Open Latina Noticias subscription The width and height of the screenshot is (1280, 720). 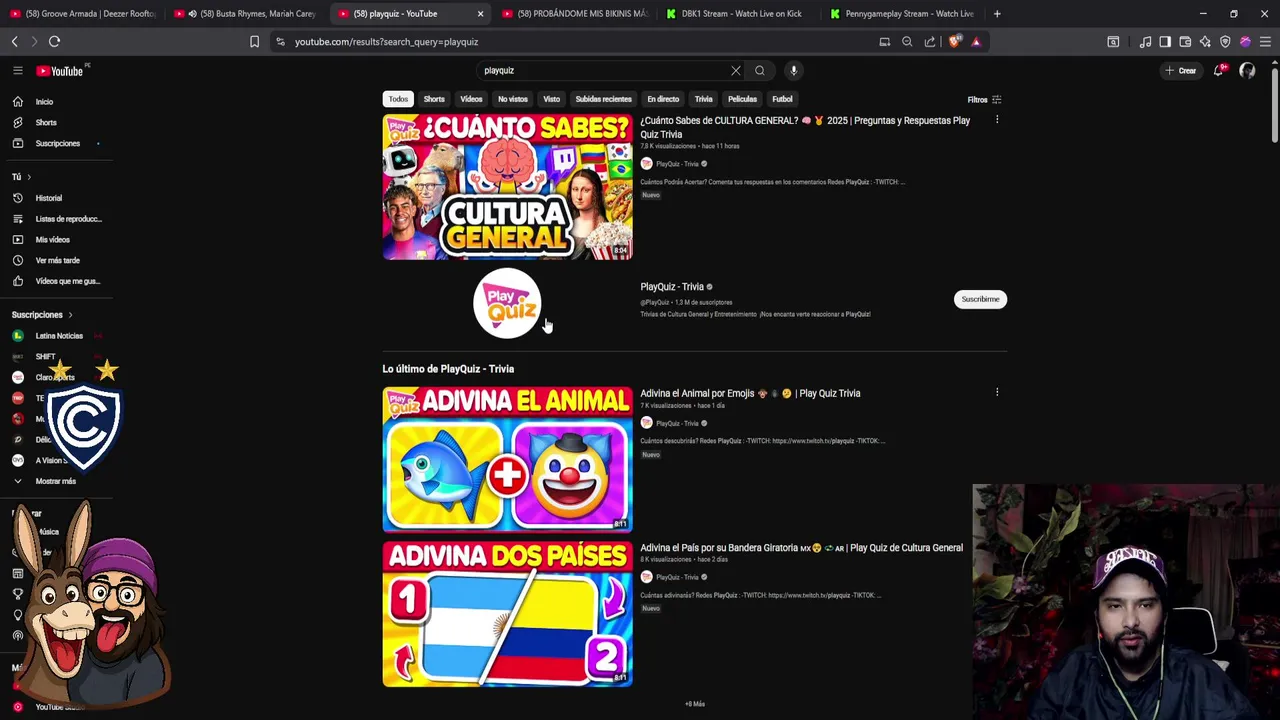tap(58, 336)
